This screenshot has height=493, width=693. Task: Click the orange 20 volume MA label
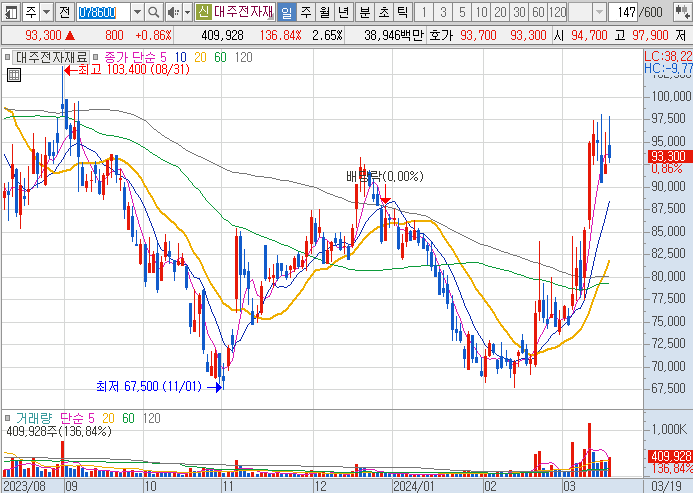(x=108, y=418)
